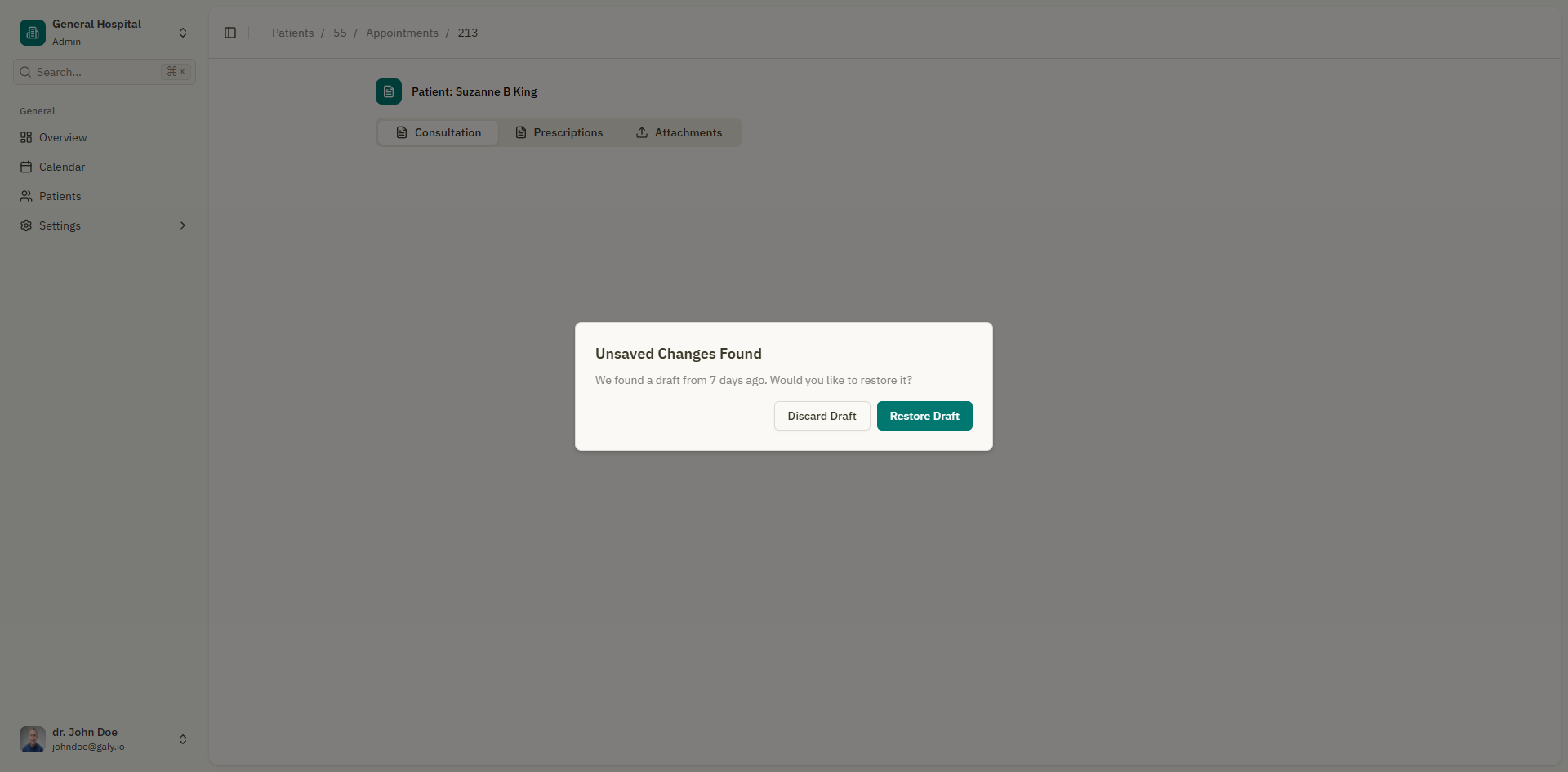
Task: Select the upload icon on Attachments tab
Action: (x=642, y=132)
